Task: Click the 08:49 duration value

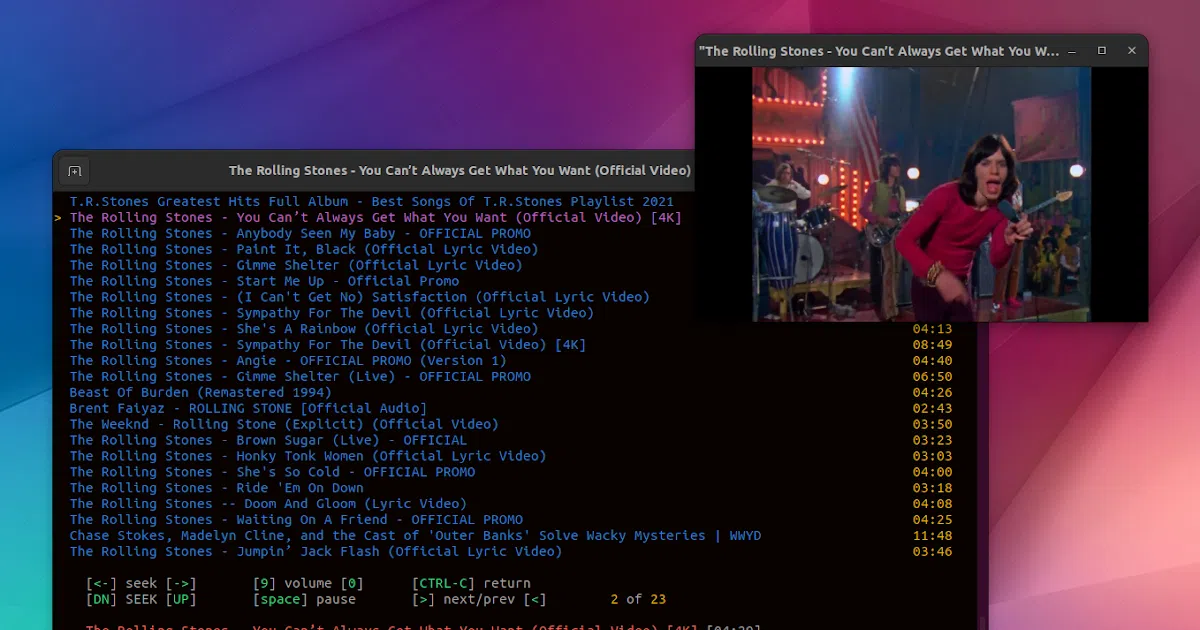Action: click(932, 345)
